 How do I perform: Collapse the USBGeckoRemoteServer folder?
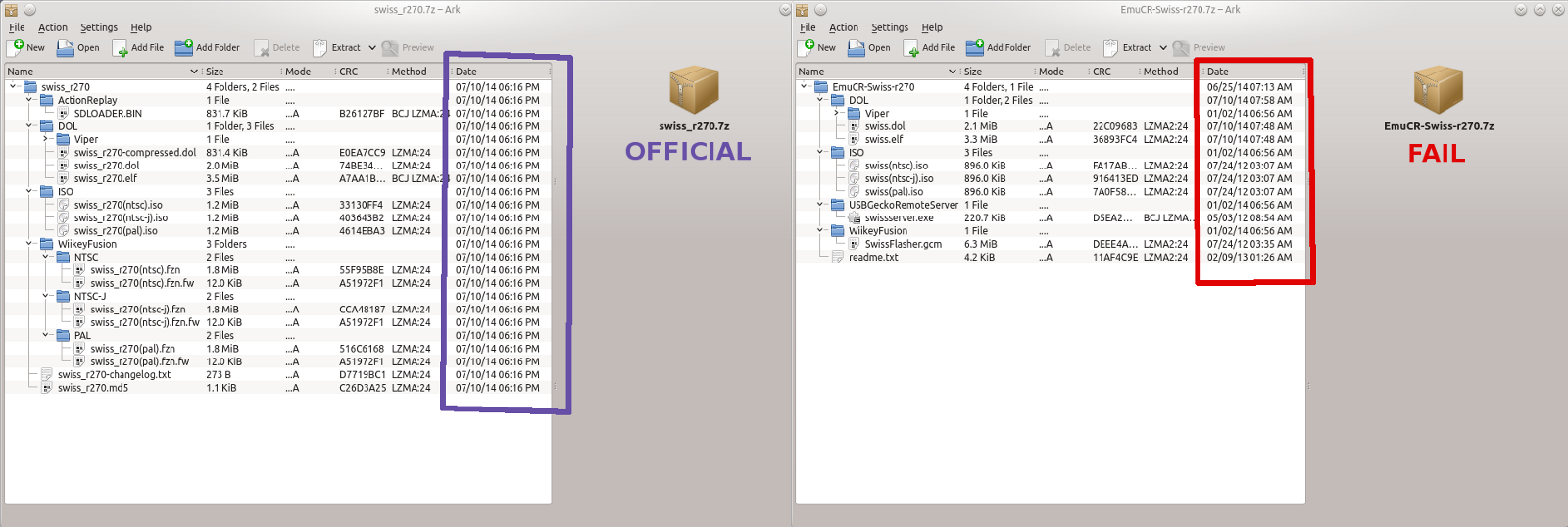tap(821, 205)
